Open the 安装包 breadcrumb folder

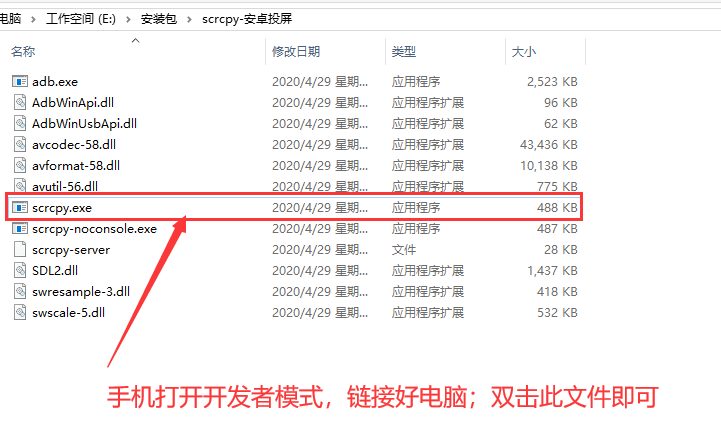[x=159, y=19]
